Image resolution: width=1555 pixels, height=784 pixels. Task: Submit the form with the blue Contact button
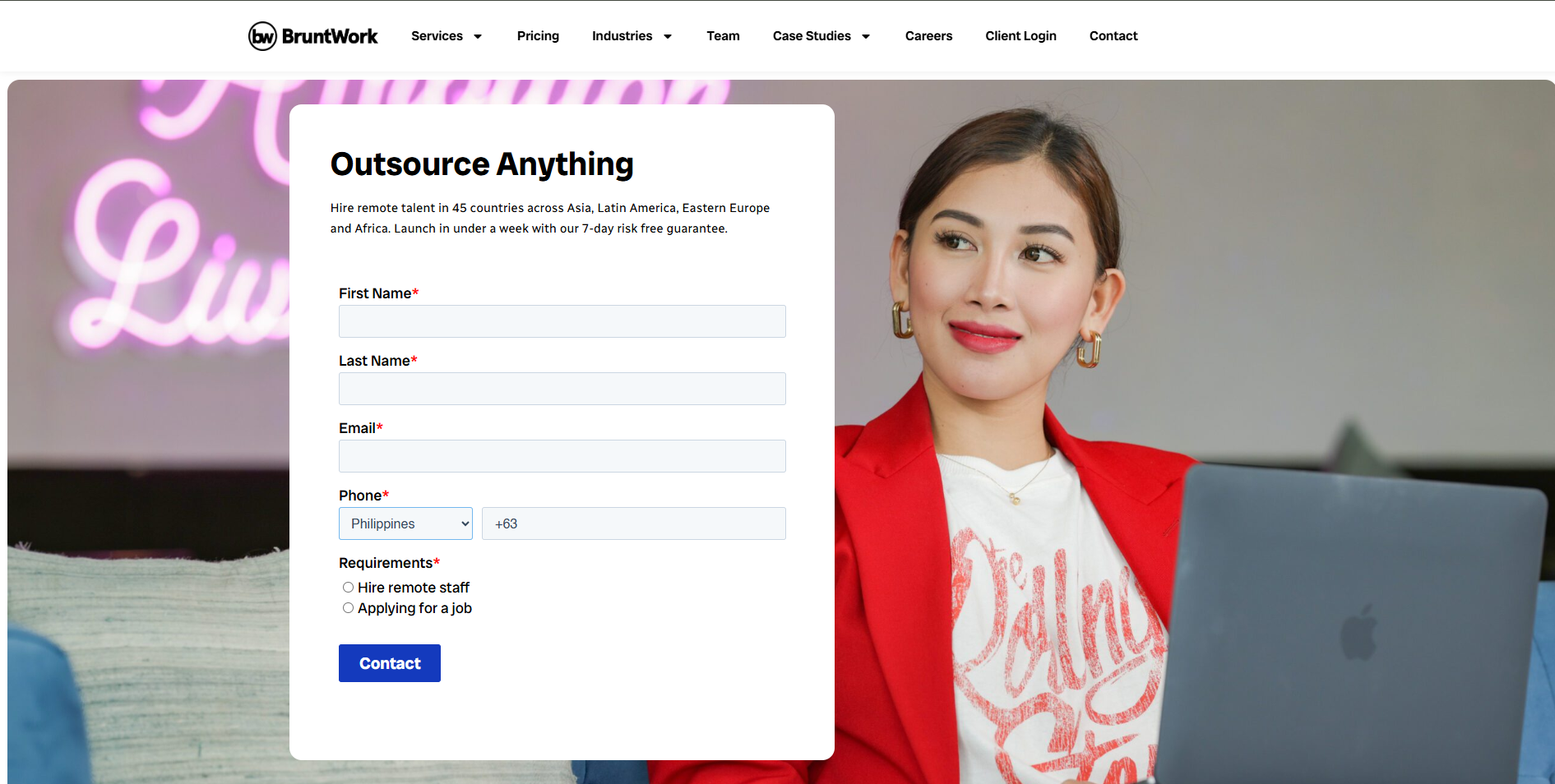(x=390, y=663)
